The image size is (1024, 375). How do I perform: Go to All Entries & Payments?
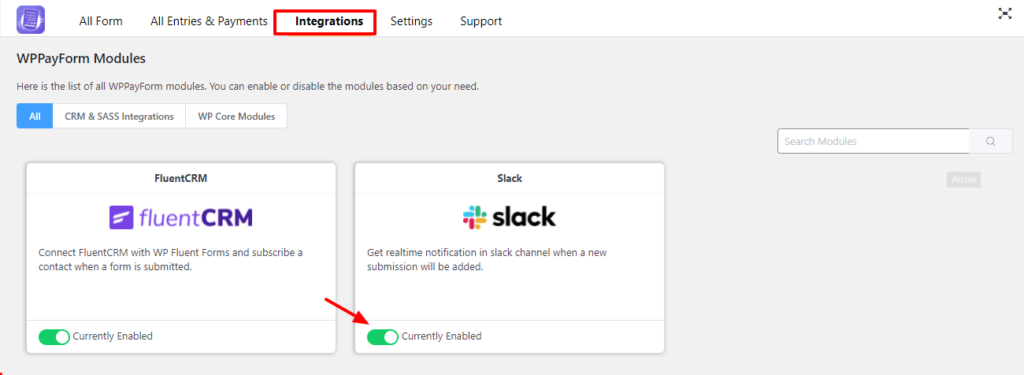[x=209, y=21]
